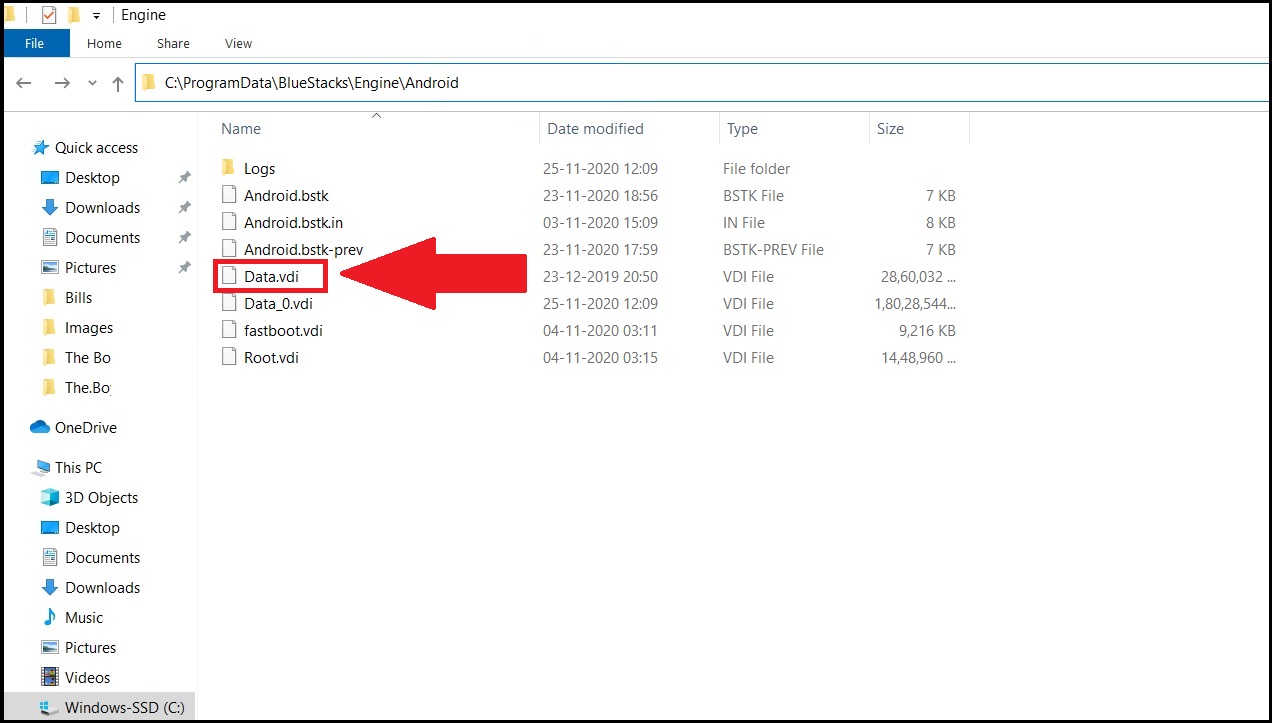Open Quick access in the navigation pane

96,147
